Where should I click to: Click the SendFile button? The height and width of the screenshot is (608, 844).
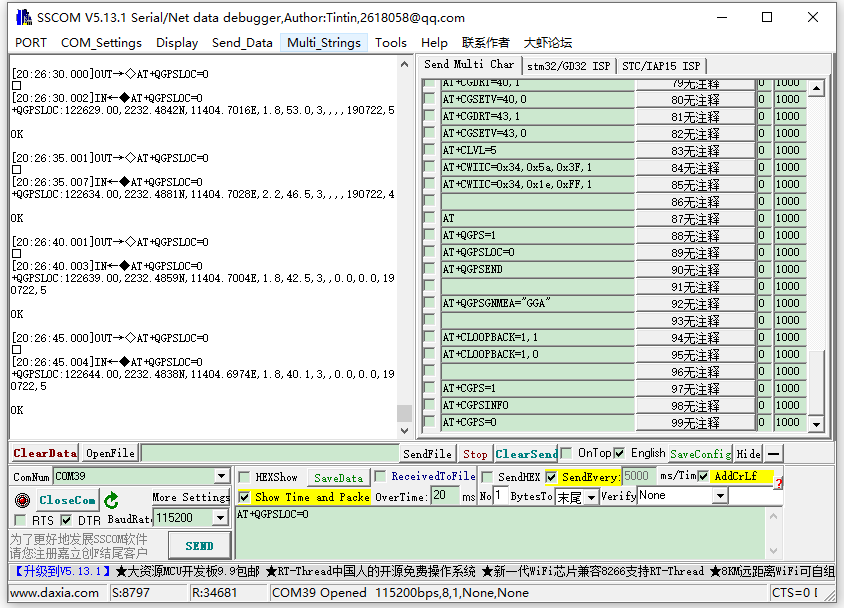coord(427,454)
